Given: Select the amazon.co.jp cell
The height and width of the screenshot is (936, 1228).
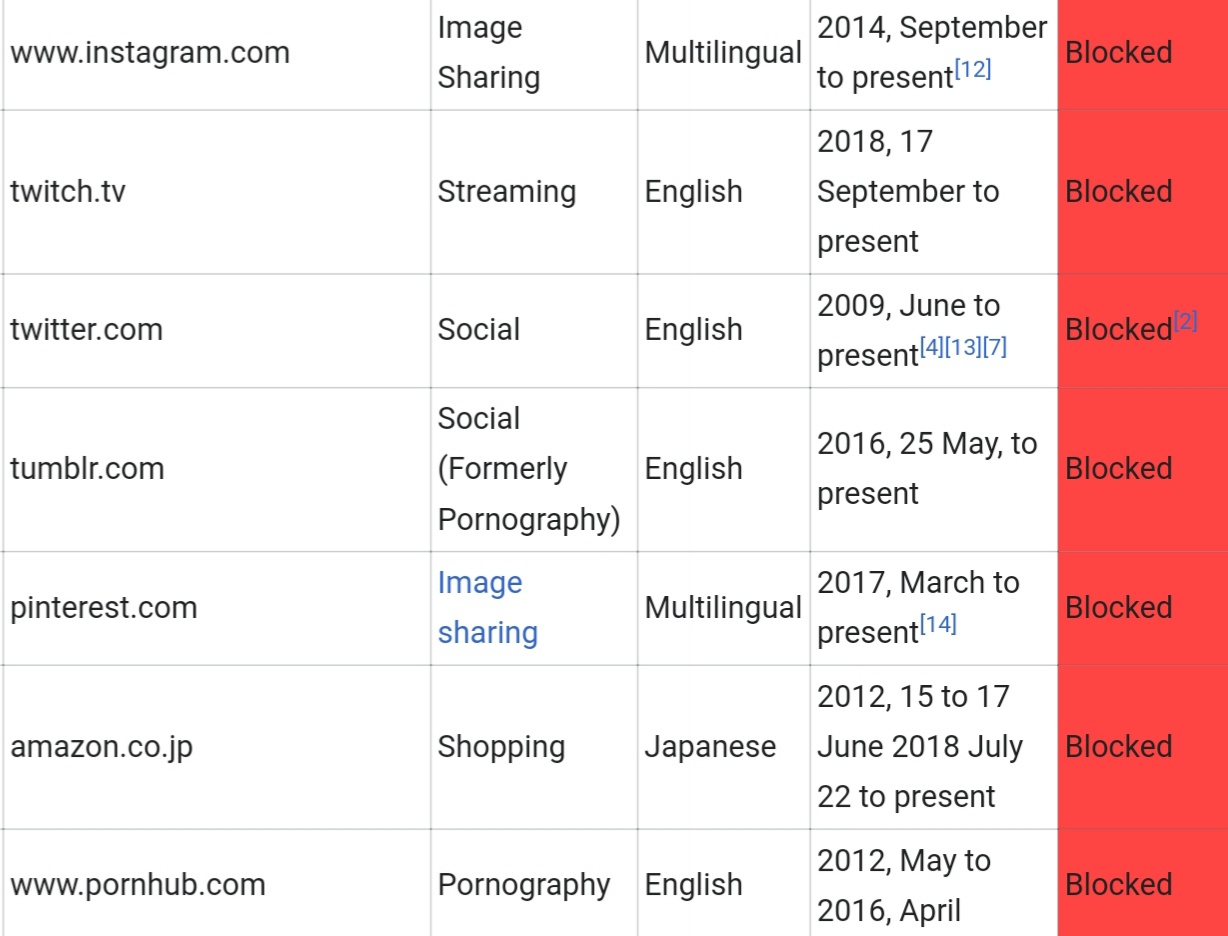Looking at the screenshot, I should click(217, 748).
